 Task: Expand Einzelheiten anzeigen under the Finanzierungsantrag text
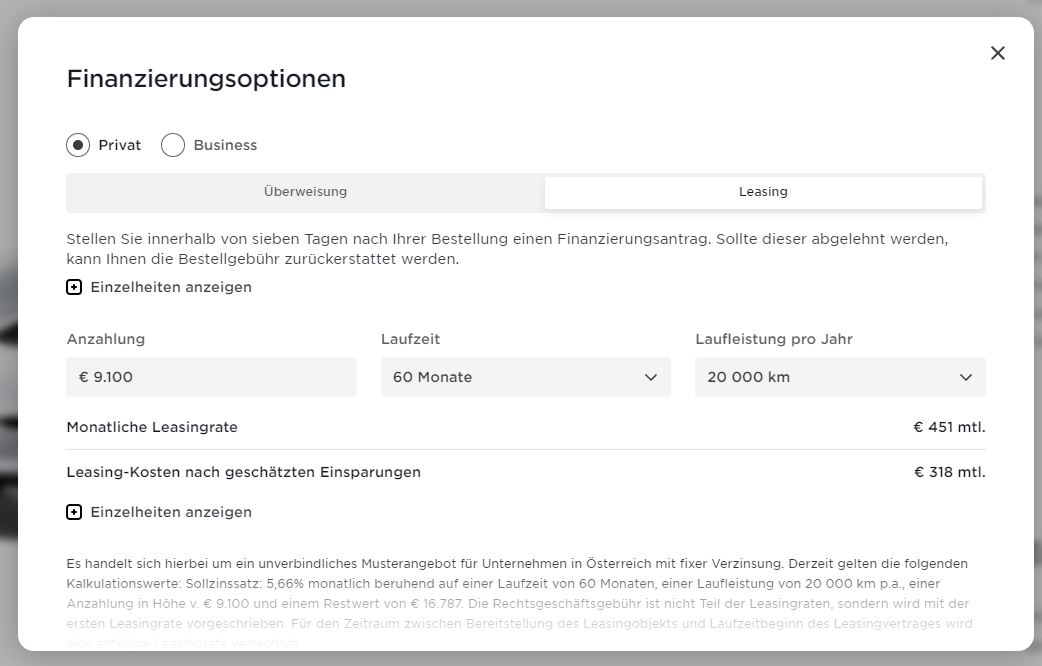(159, 287)
